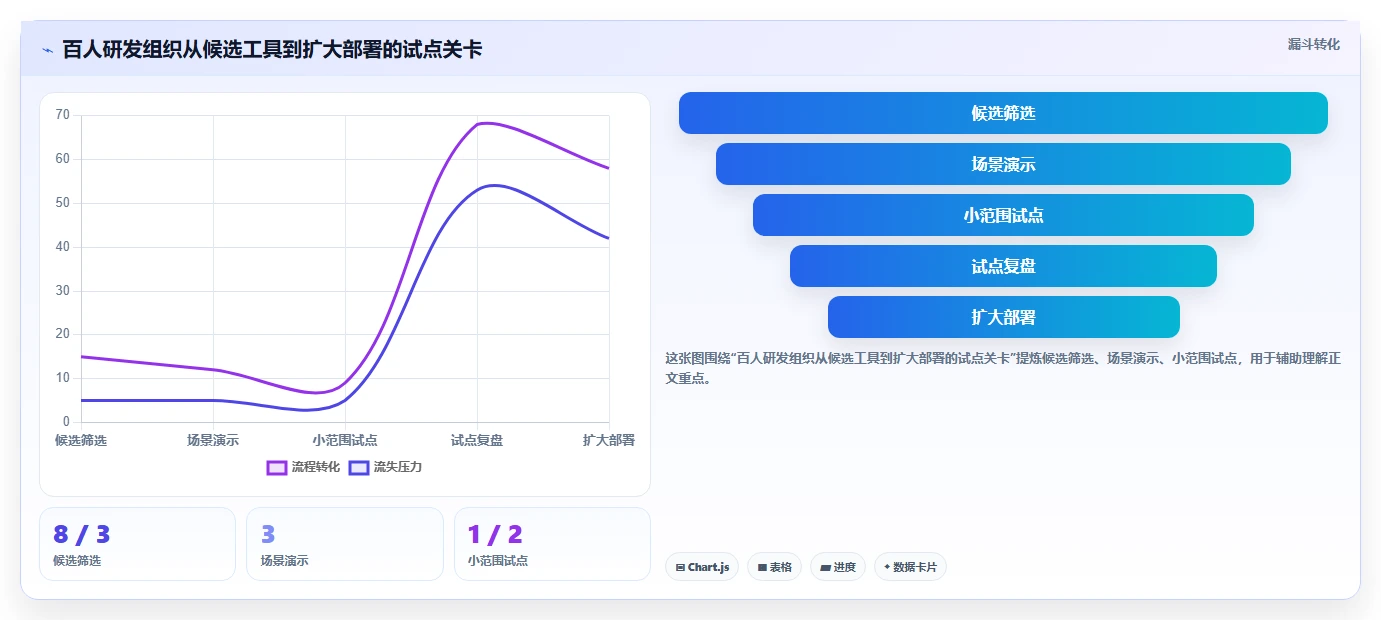The image size is (1381, 620).
Task: Click the 扩大部署 x-axis label
Action: [x=609, y=440]
